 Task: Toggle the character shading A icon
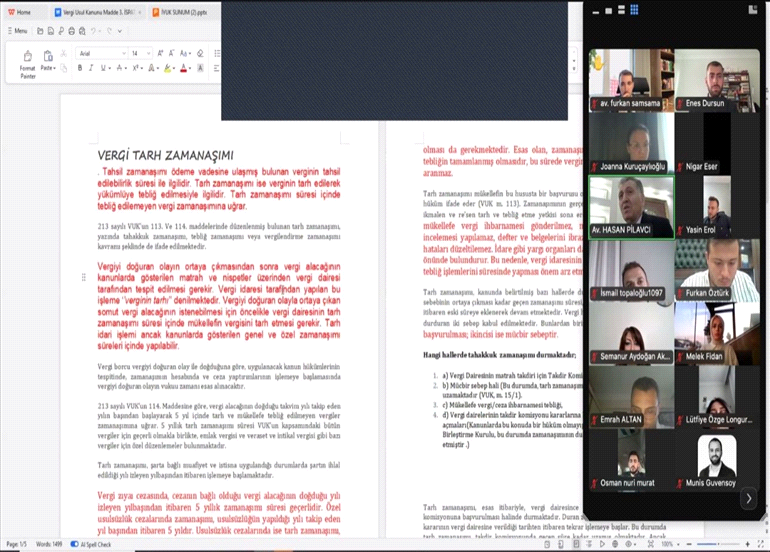pos(200,68)
